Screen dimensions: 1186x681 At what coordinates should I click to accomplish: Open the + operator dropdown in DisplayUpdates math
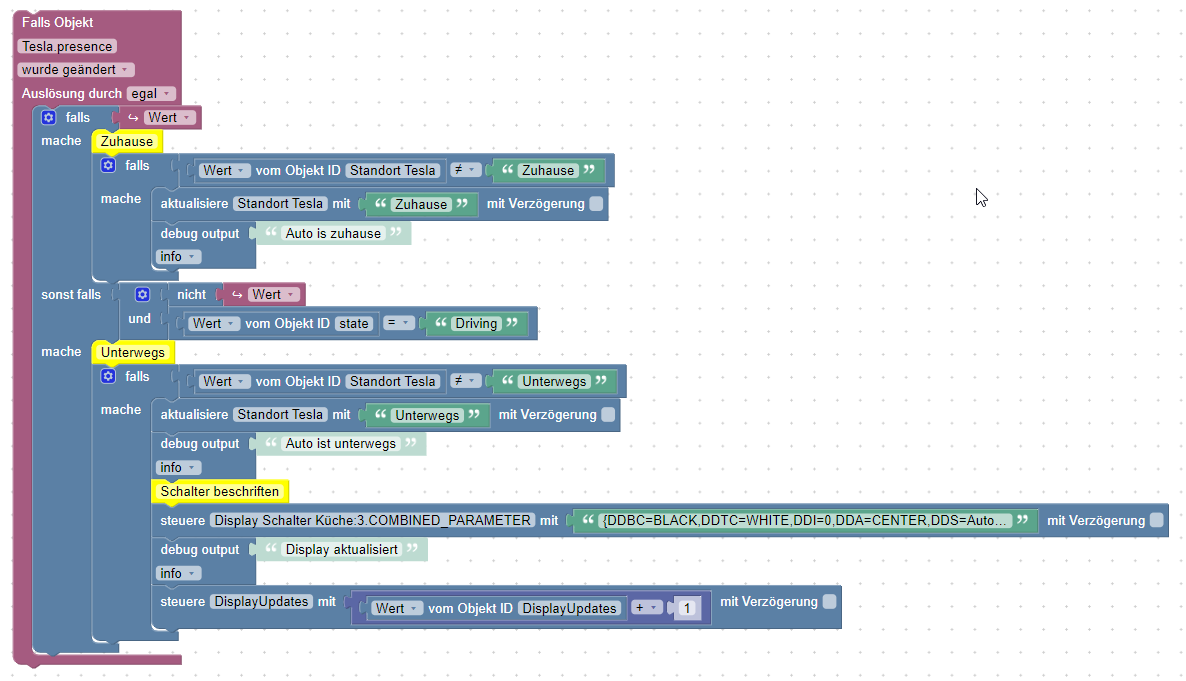[x=647, y=608]
